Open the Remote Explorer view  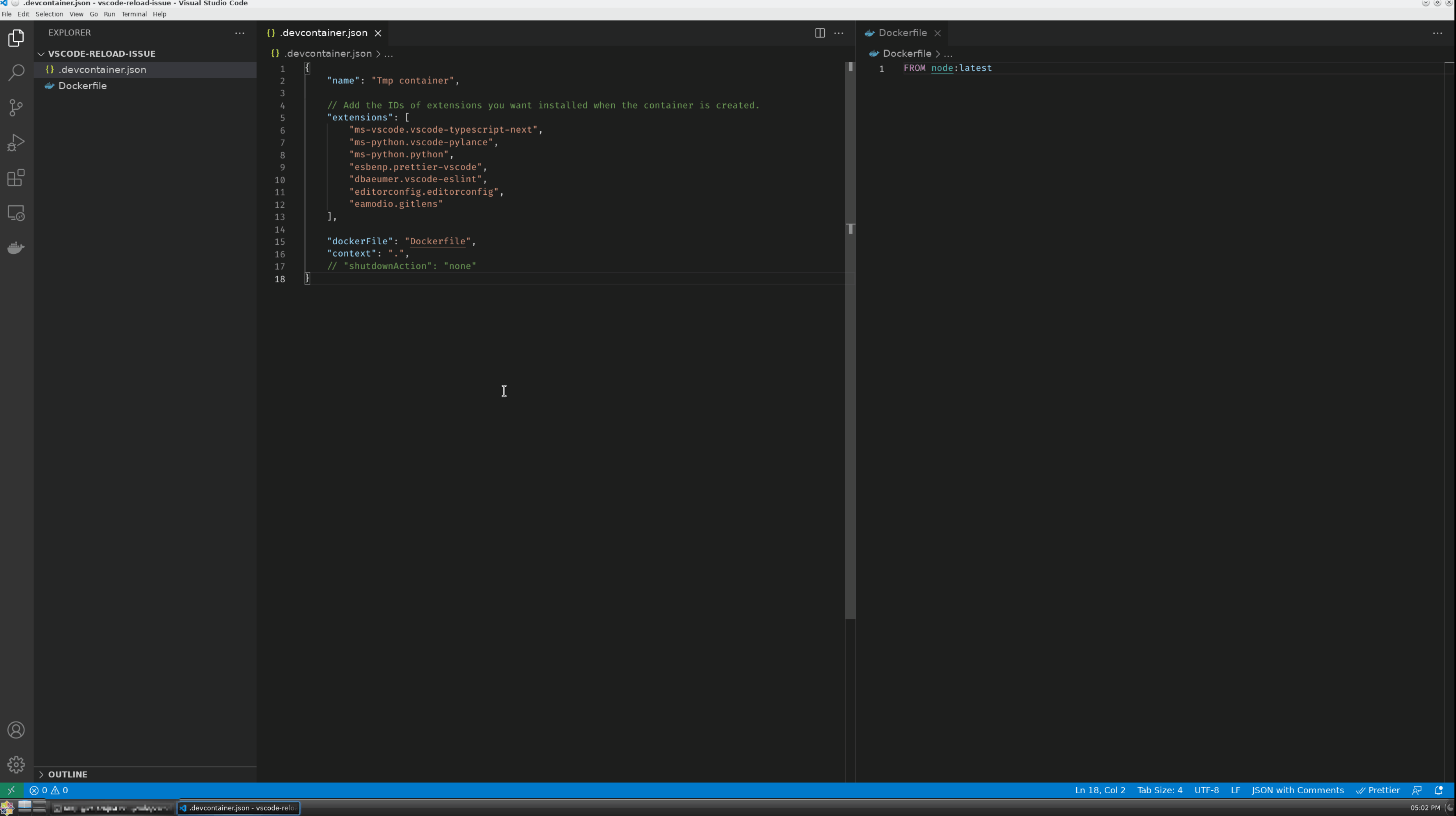(16, 213)
